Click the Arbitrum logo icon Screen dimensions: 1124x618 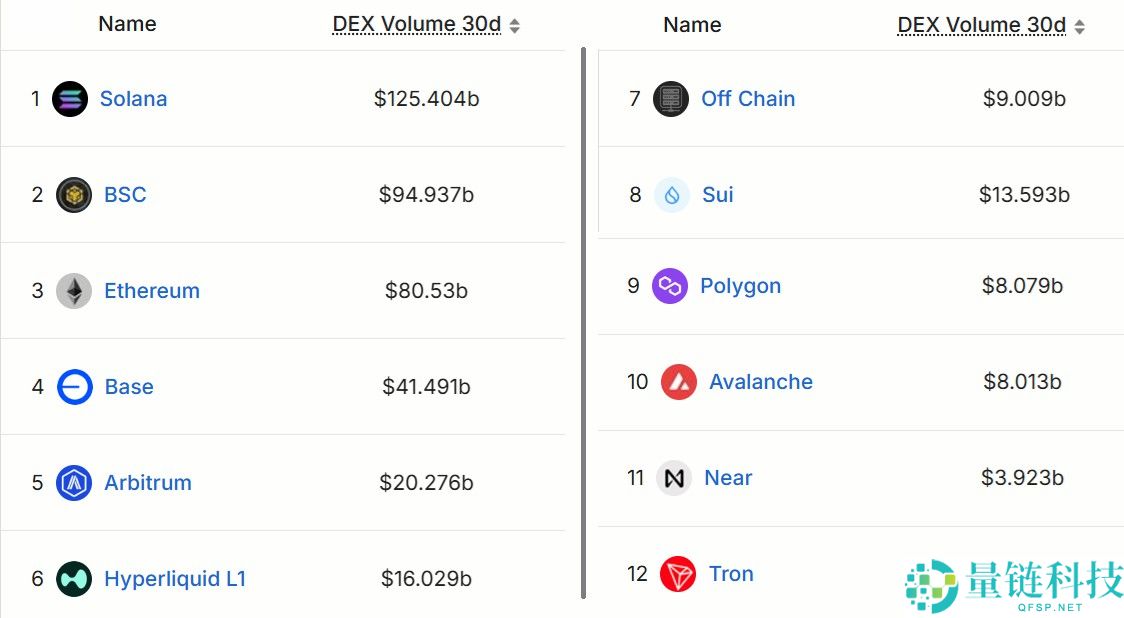(71, 482)
